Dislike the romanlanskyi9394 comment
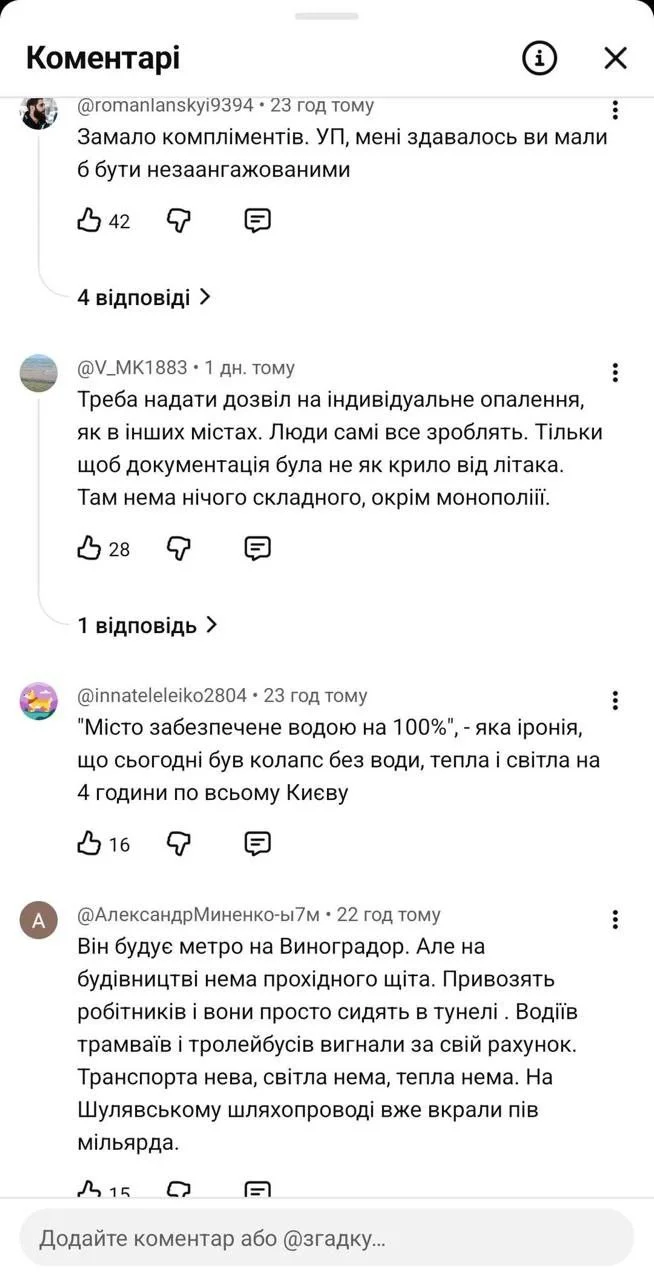 pyautogui.click(x=179, y=220)
